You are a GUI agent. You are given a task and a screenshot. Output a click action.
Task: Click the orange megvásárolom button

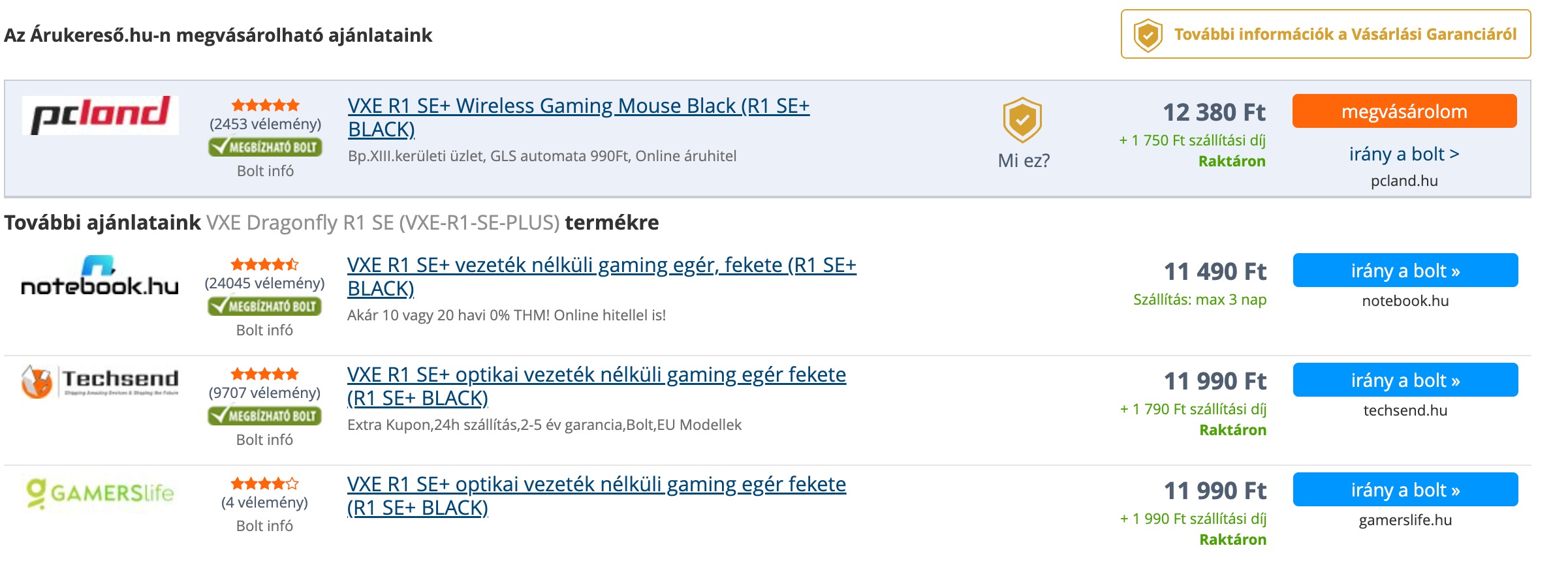tap(1404, 112)
